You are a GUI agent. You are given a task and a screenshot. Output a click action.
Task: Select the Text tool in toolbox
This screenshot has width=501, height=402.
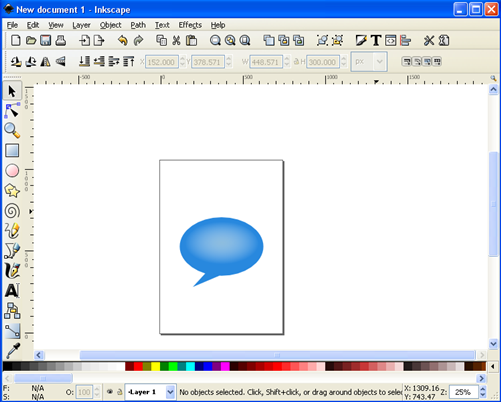pyautogui.click(x=12, y=291)
